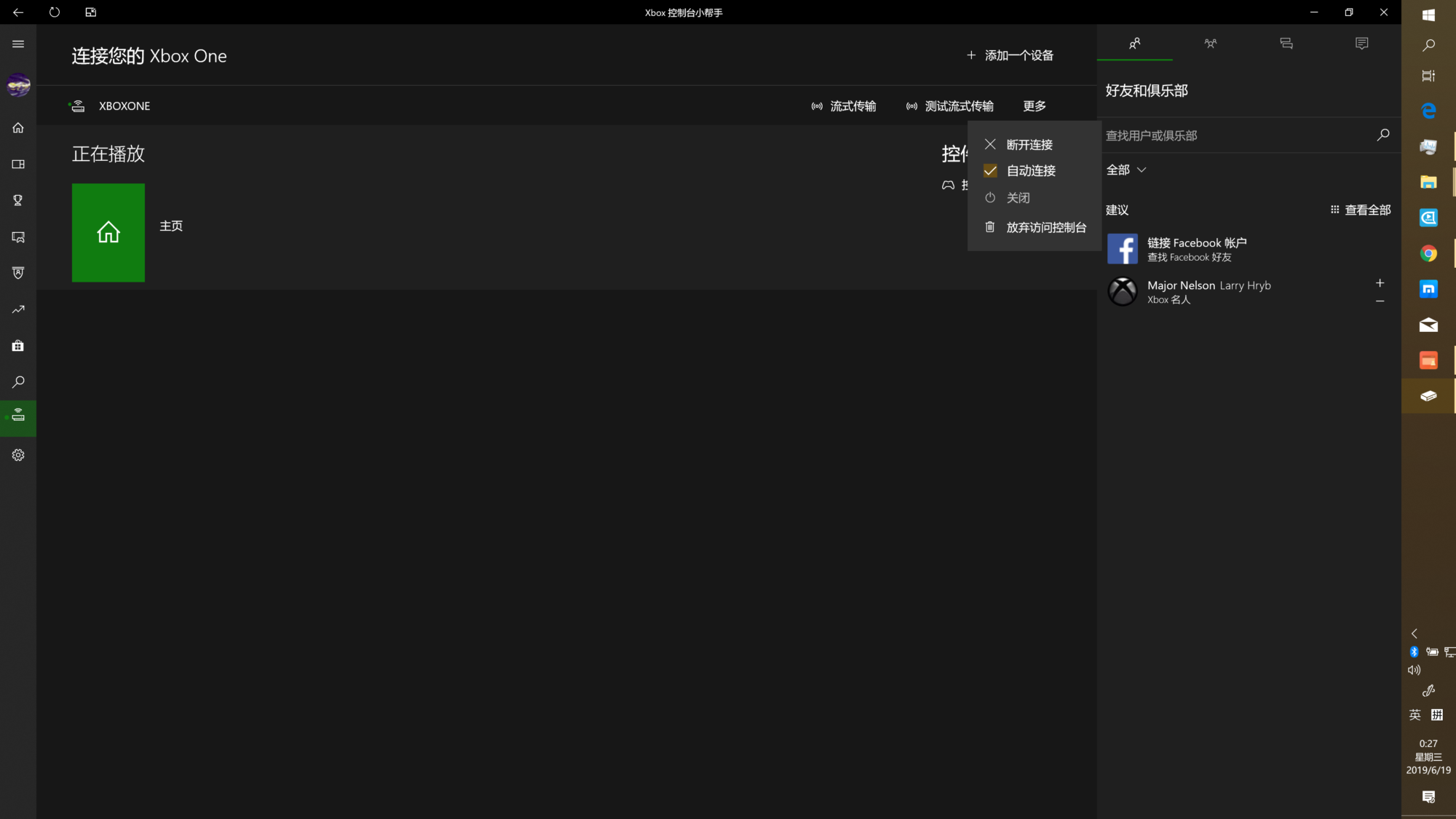Toggle the 自动连接 checkbox

click(990, 170)
